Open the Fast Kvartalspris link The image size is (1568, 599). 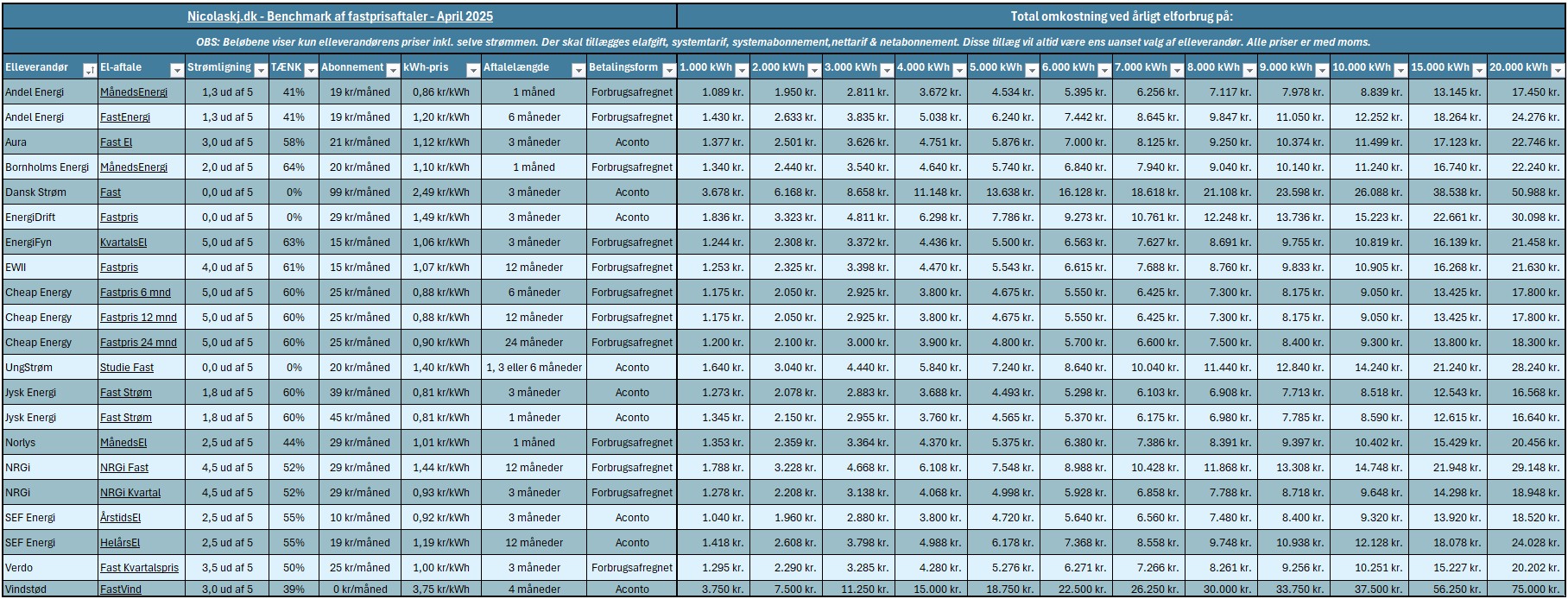point(140,568)
